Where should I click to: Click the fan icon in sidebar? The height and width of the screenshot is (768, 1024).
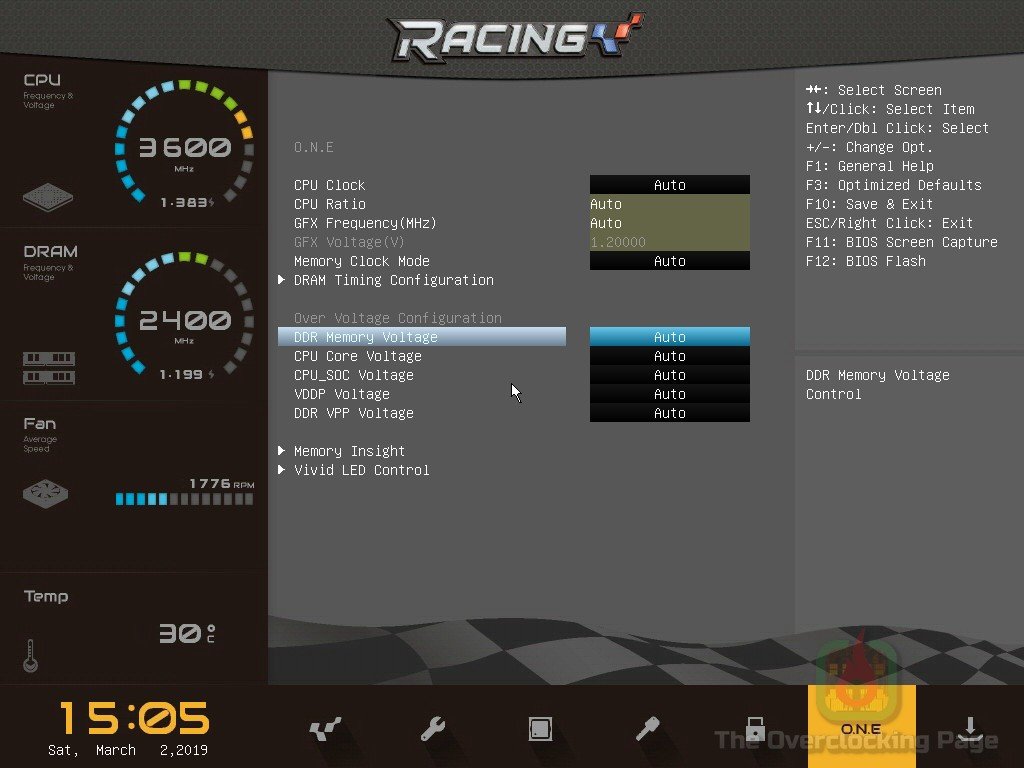(48, 494)
